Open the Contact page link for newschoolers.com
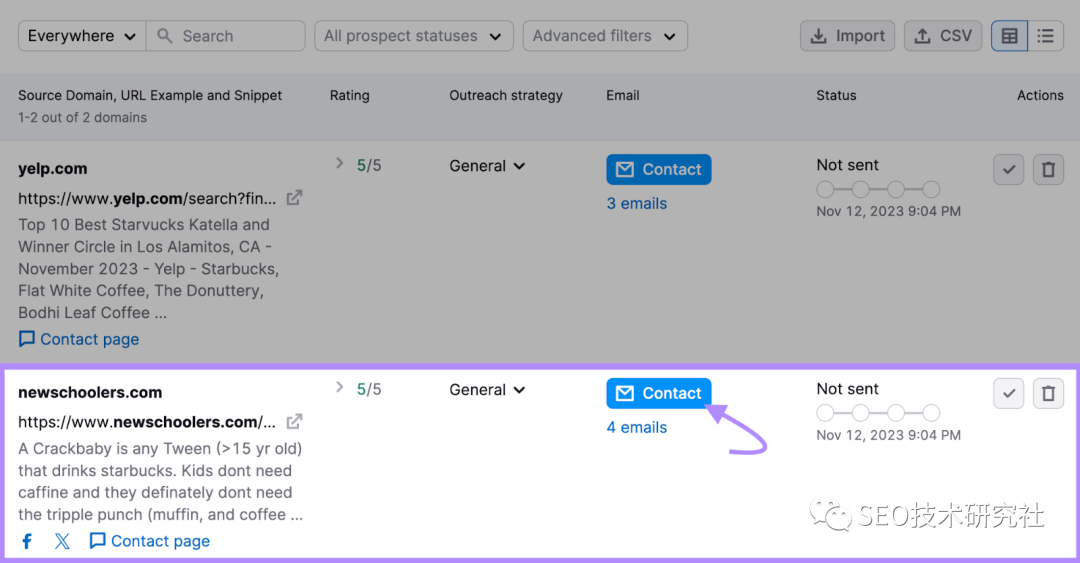 point(150,541)
